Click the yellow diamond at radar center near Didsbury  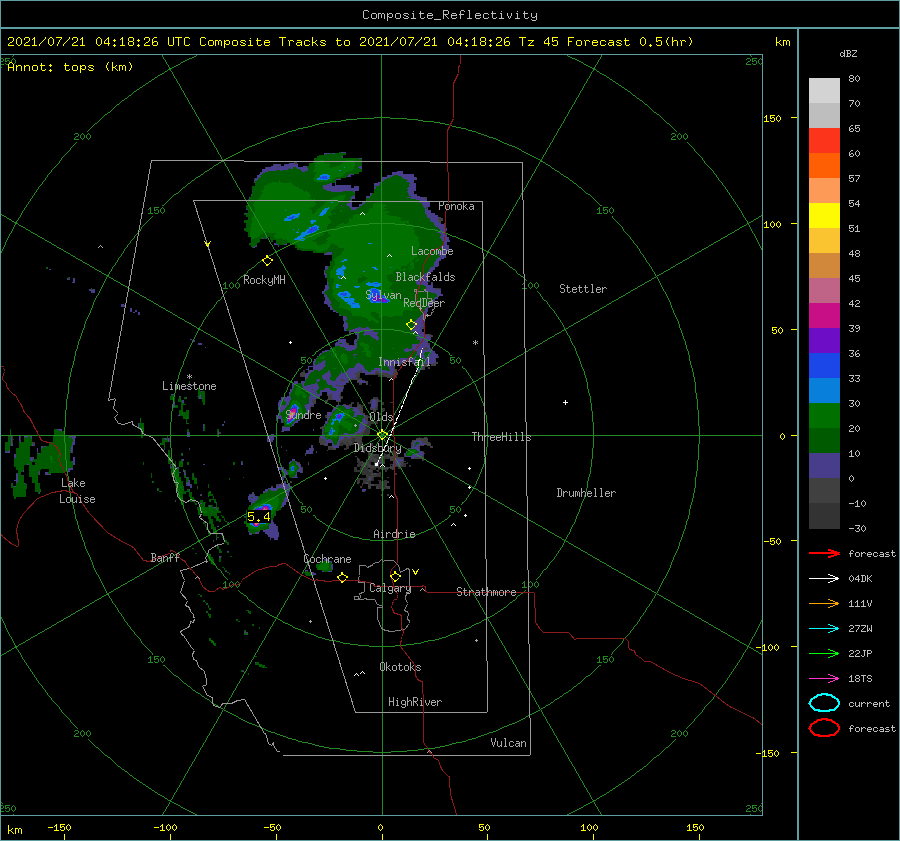pos(382,435)
